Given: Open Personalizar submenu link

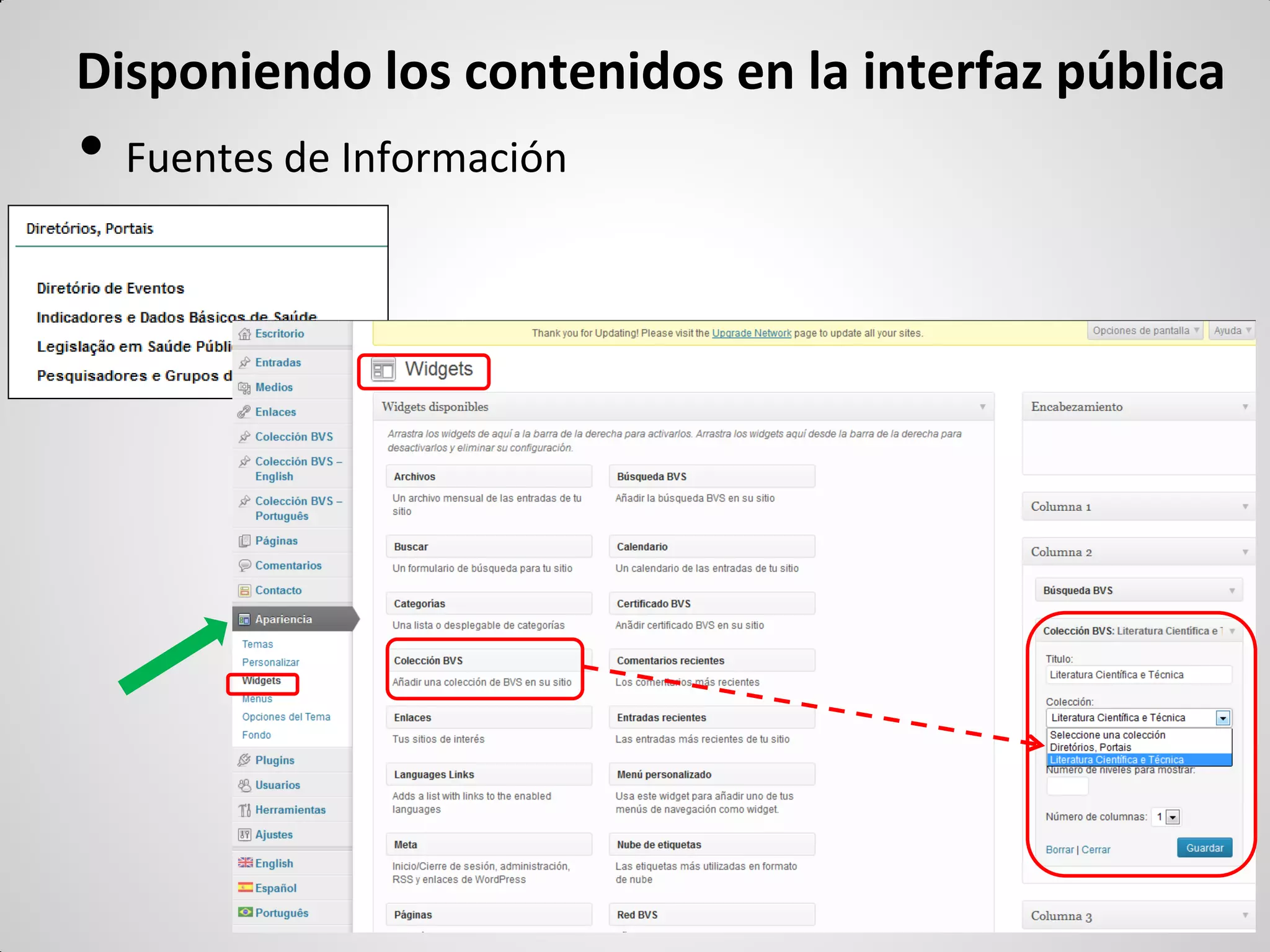Looking at the screenshot, I should click(270, 663).
